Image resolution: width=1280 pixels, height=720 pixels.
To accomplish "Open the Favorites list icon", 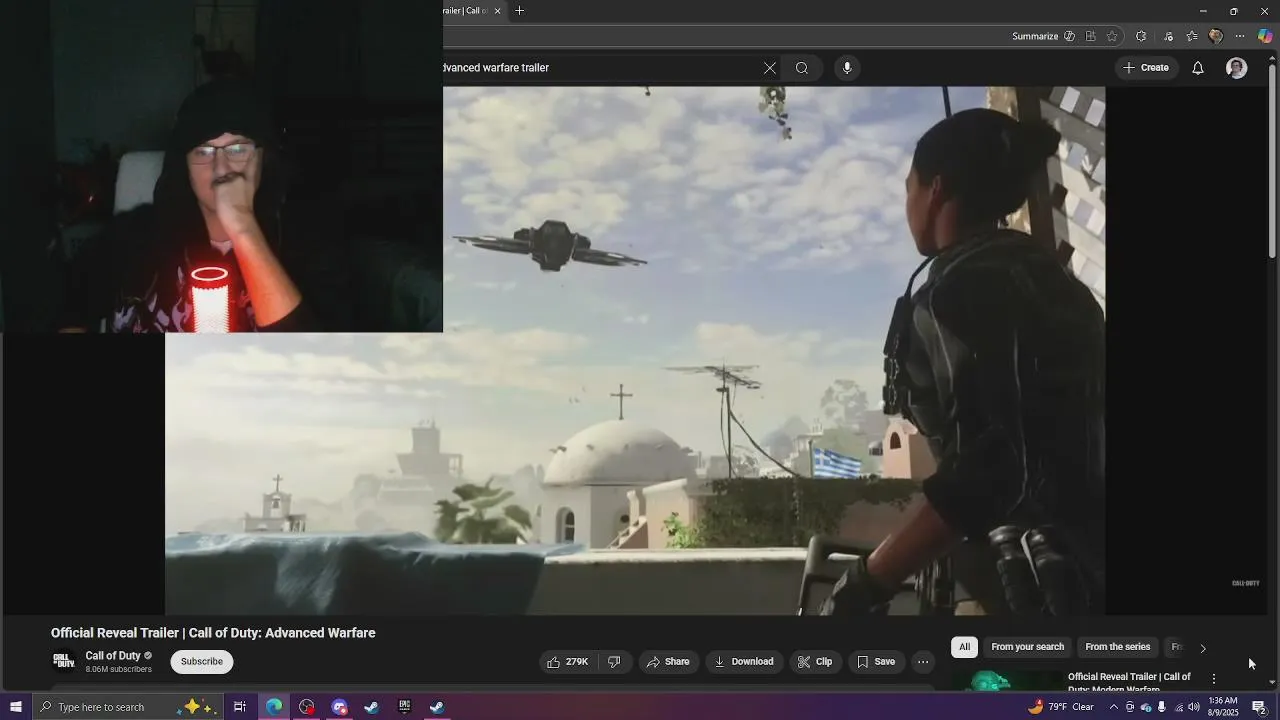I will (1192, 36).
